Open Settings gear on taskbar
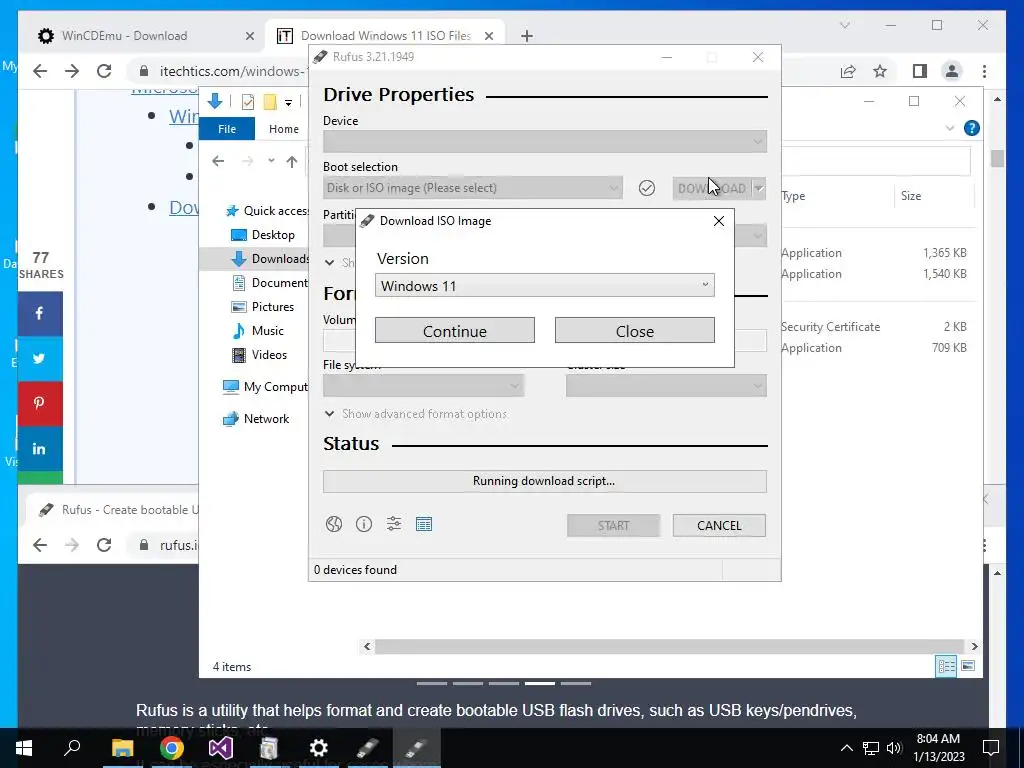 [x=319, y=748]
